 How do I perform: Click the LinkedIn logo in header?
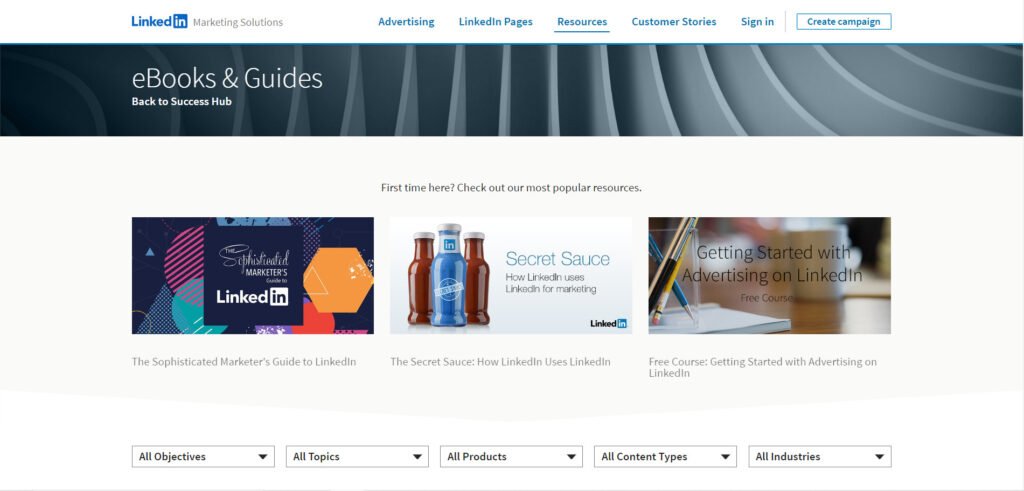159,21
